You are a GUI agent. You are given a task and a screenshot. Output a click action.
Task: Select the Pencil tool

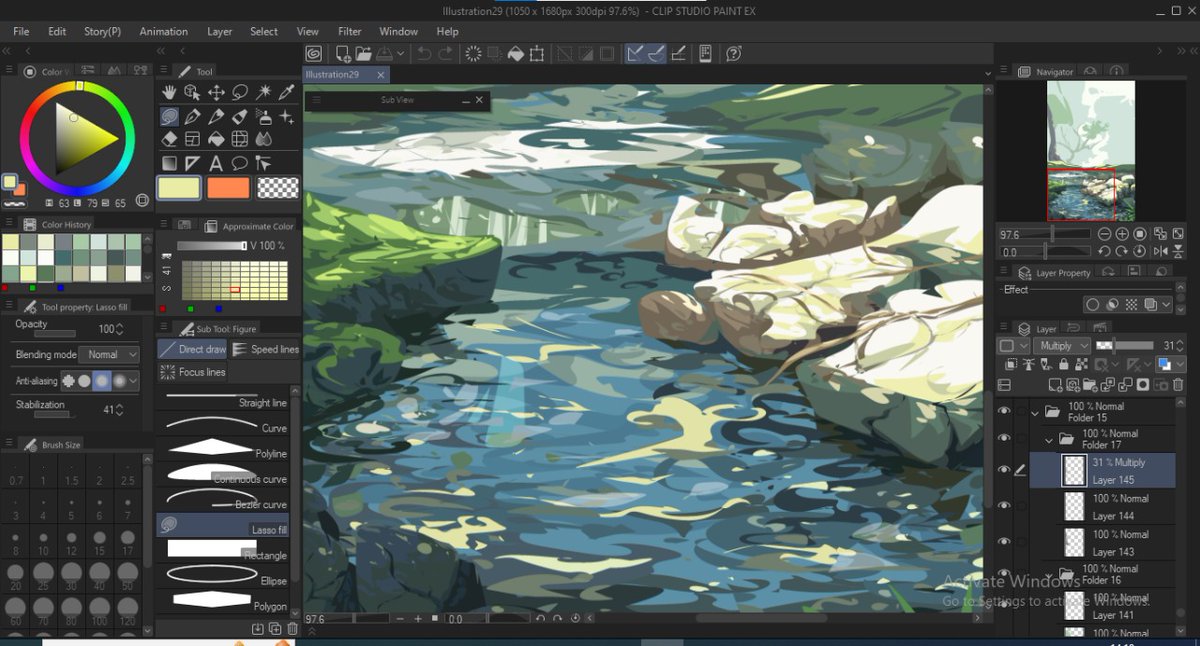pyautogui.click(x=216, y=117)
